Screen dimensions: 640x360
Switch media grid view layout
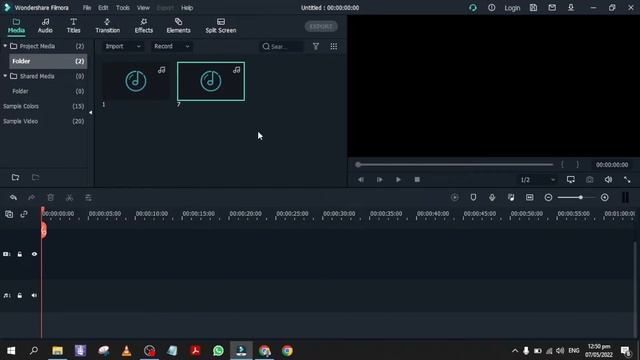333,47
